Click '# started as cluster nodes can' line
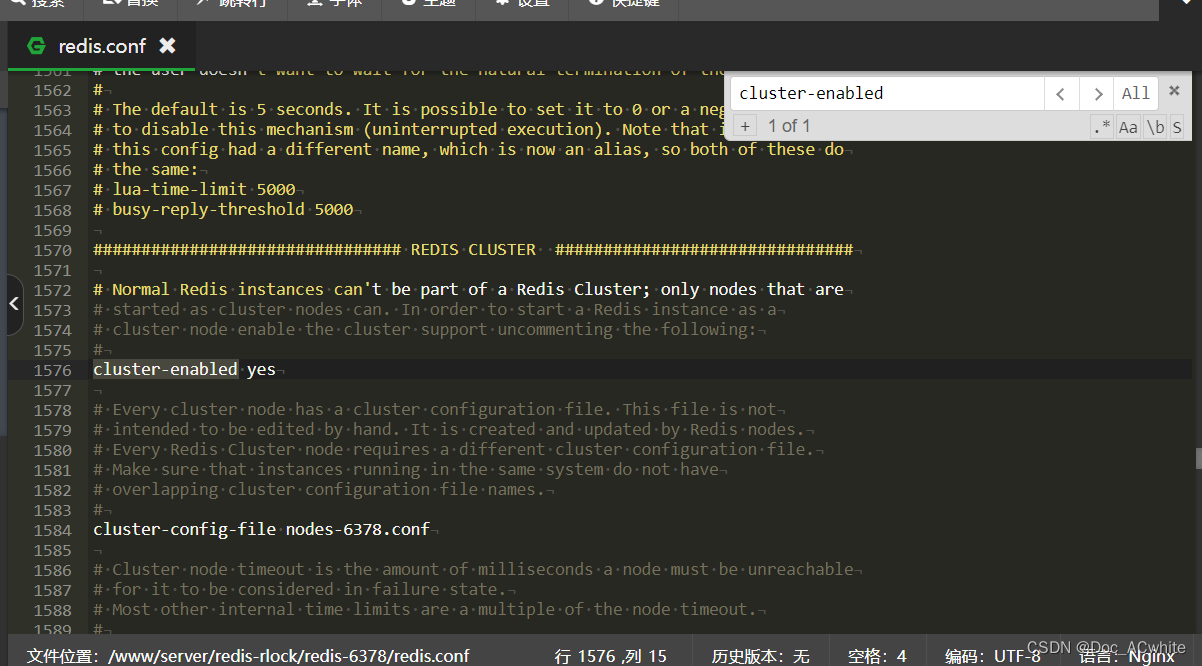Viewport: 1202px width, 666px height. (x=435, y=310)
